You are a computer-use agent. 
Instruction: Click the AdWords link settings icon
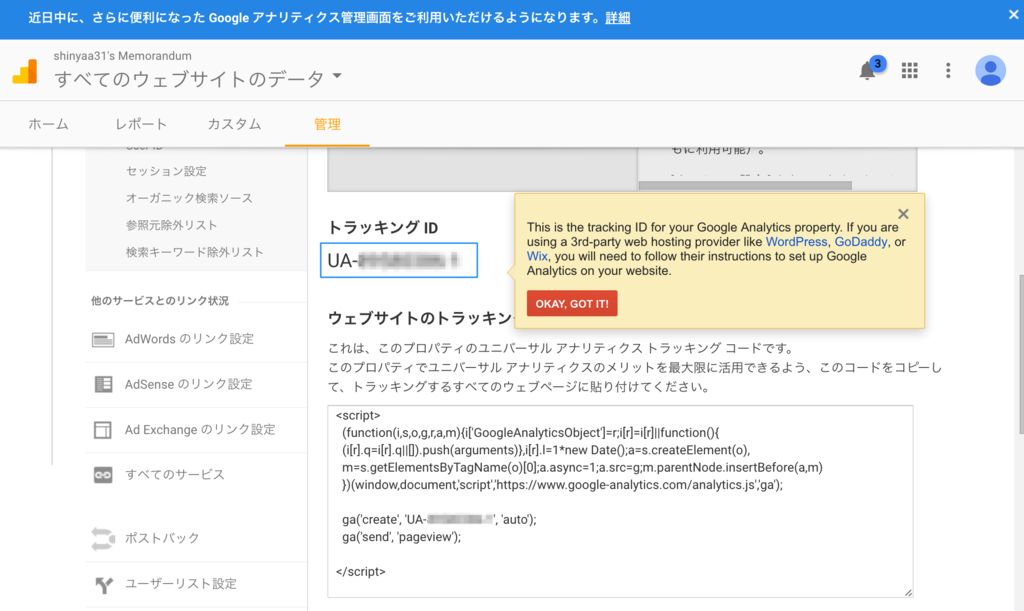click(x=103, y=339)
